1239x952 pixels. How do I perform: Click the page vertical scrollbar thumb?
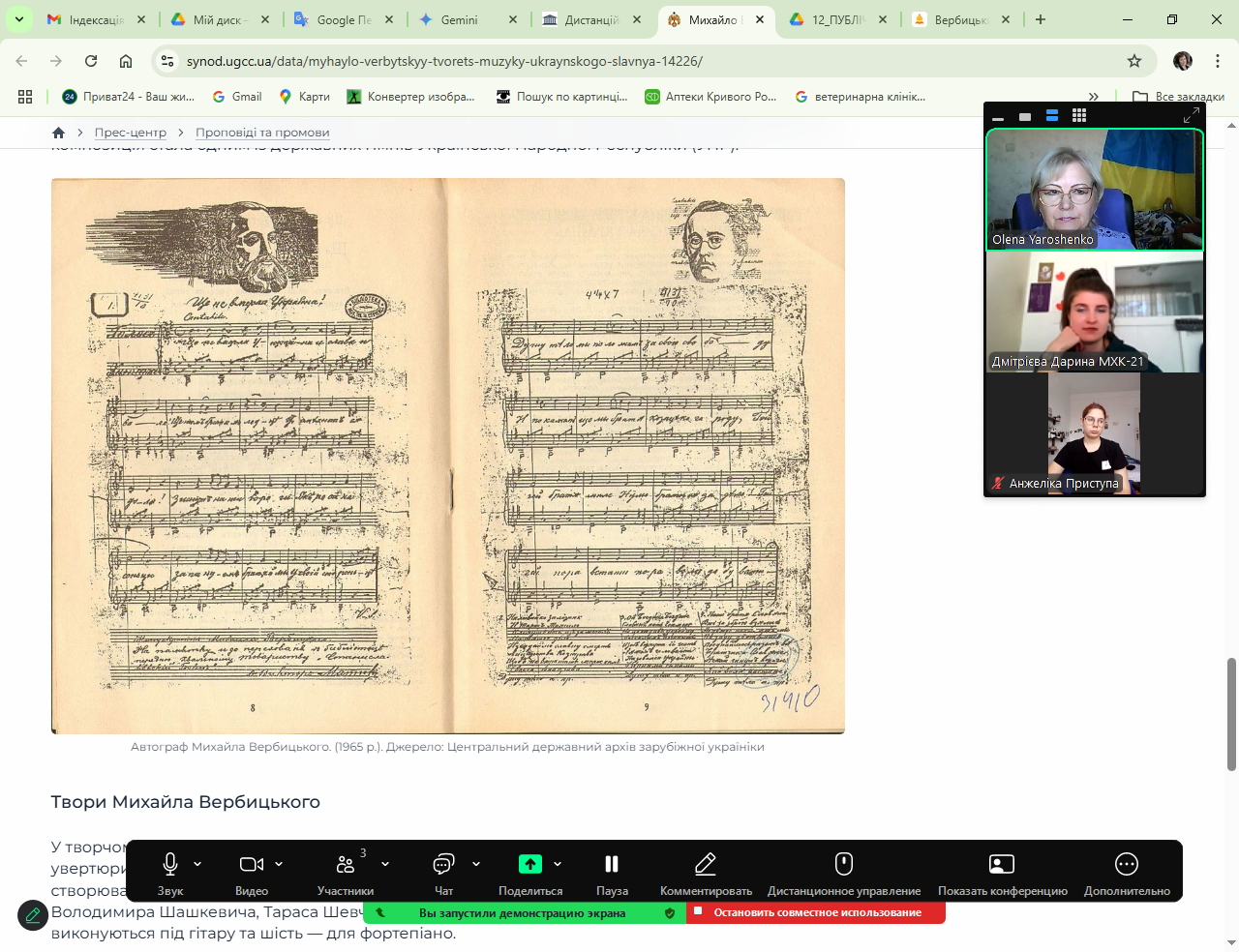(1231, 714)
